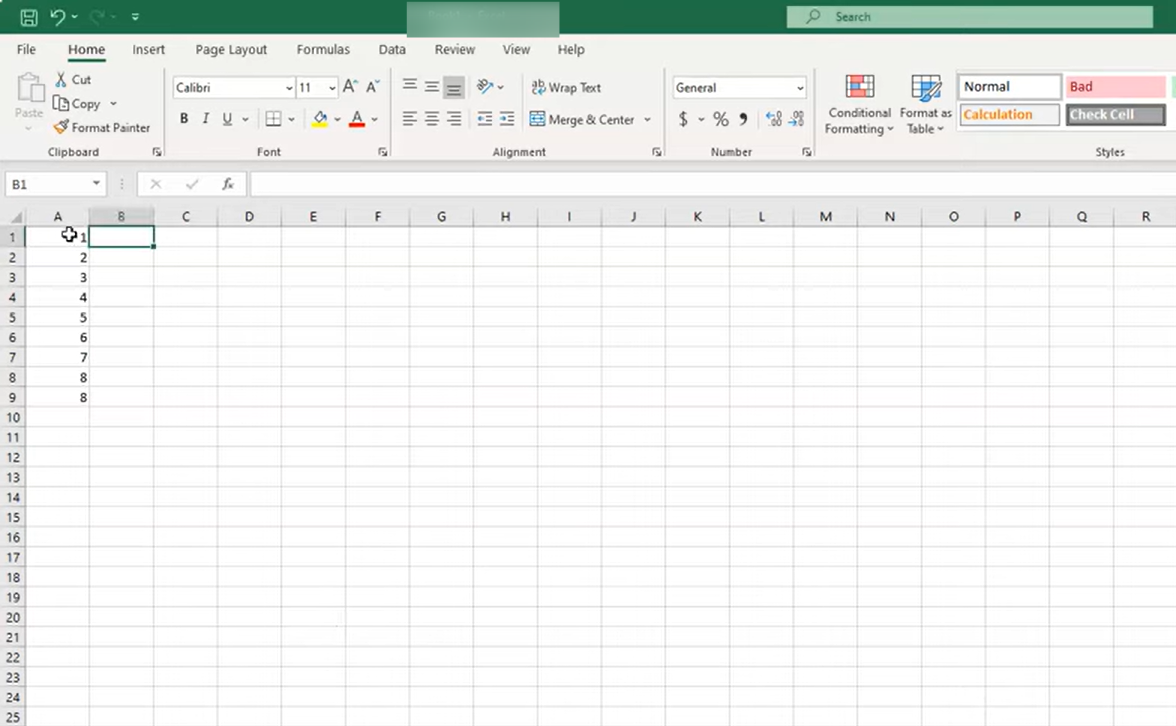Toggle Wrap Text on
The height and width of the screenshot is (726, 1176).
[566, 88]
